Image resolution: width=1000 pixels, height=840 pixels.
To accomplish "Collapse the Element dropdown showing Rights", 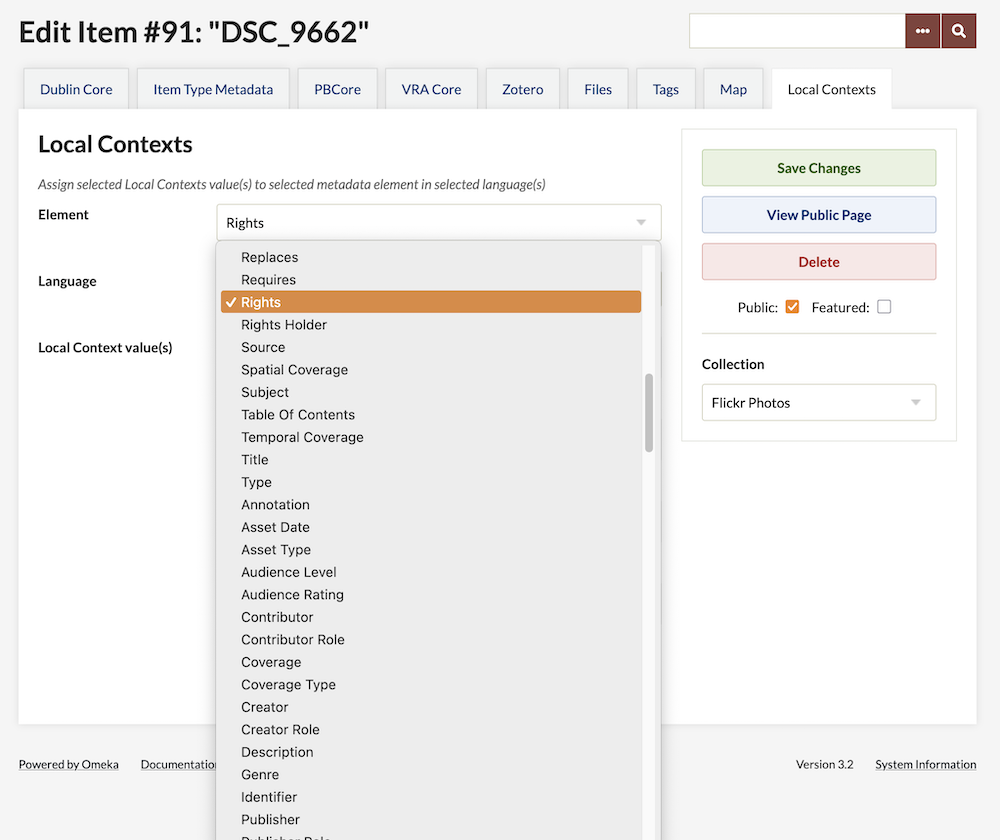I will (438, 223).
